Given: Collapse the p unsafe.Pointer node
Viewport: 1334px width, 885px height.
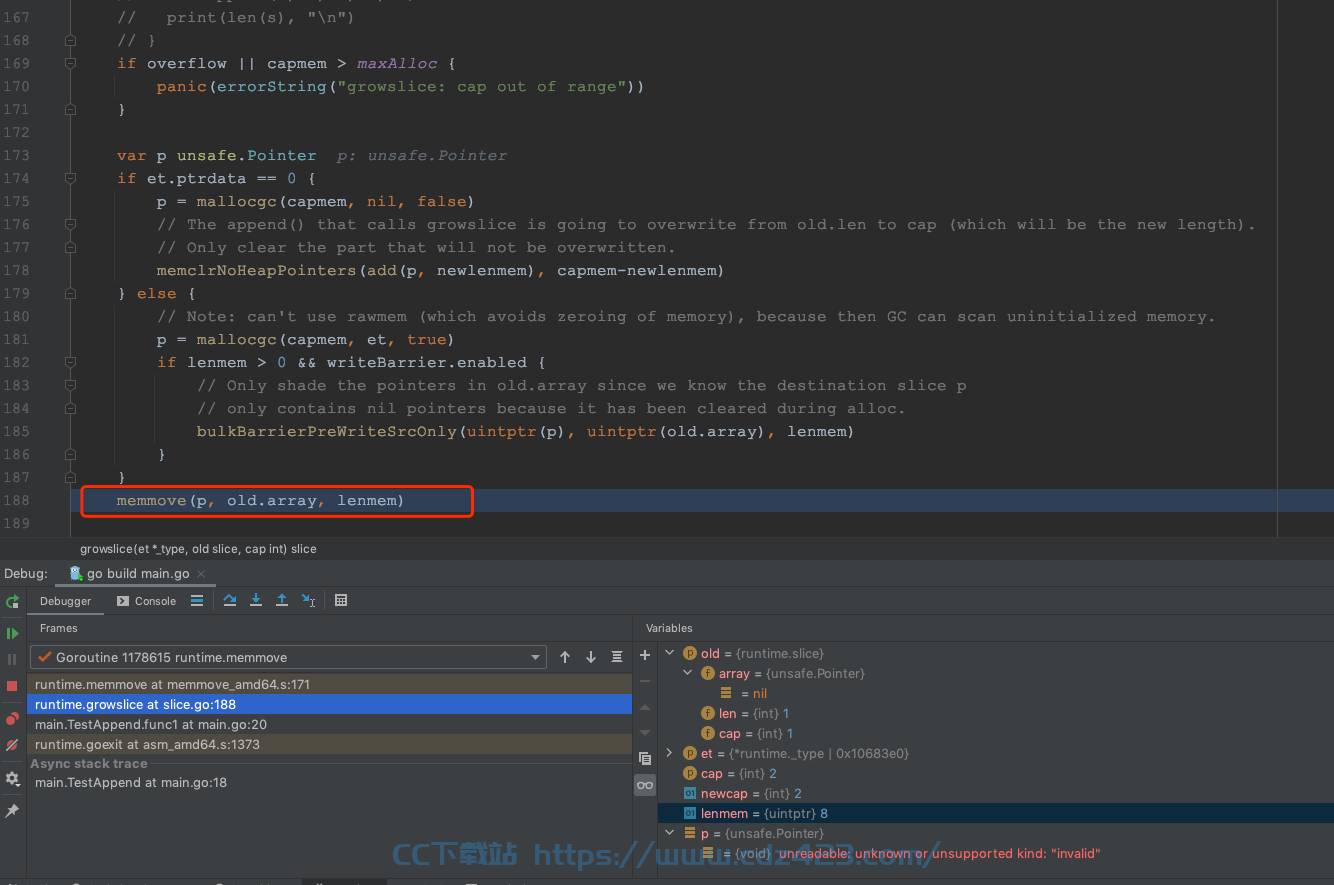Looking at the screenshot, I should [670, 833].
